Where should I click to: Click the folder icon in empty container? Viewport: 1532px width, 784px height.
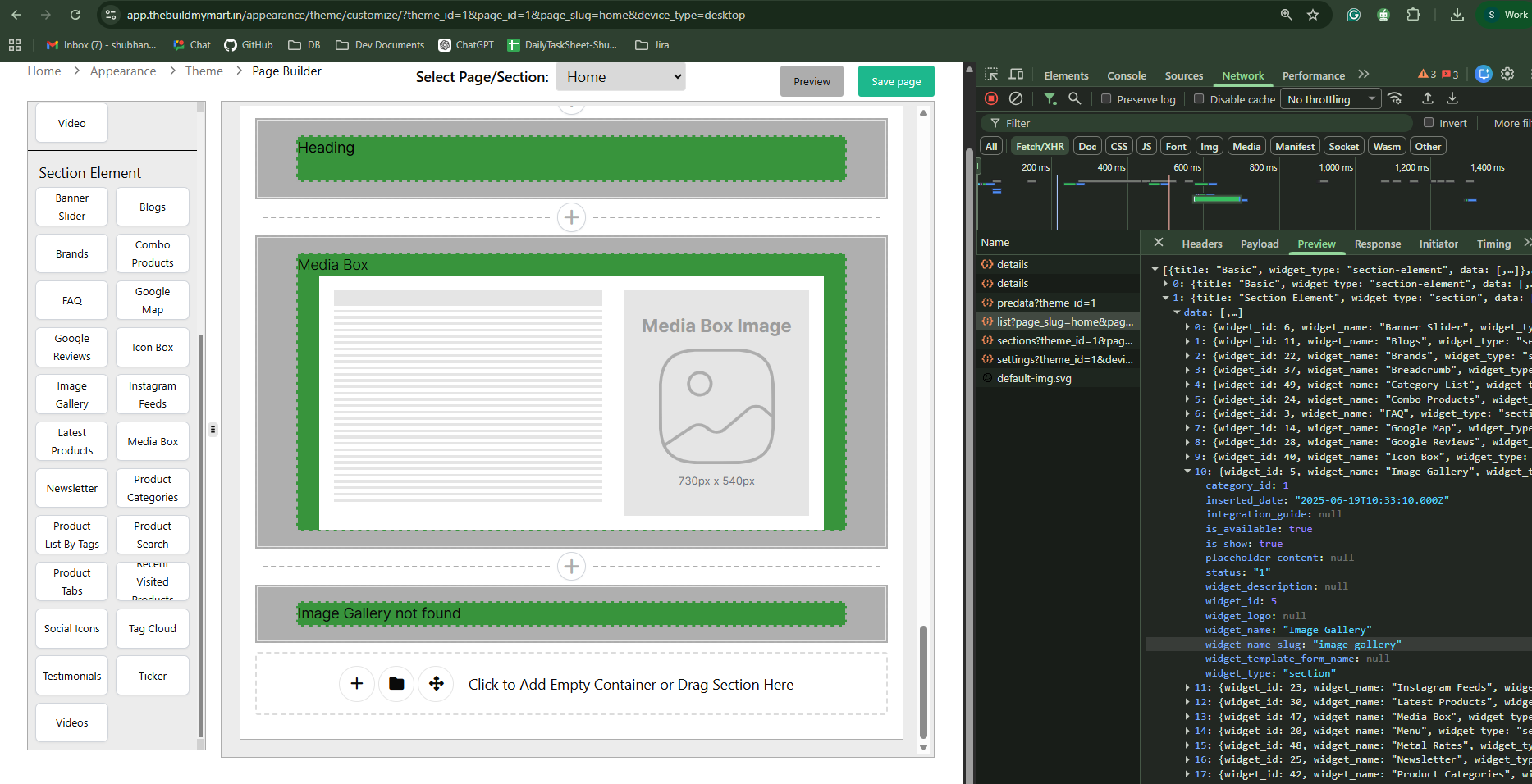(x=396, y=684)
